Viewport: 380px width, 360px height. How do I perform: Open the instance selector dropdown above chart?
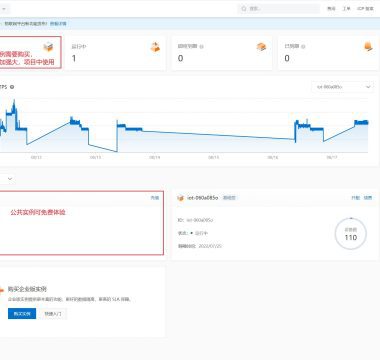343,87
